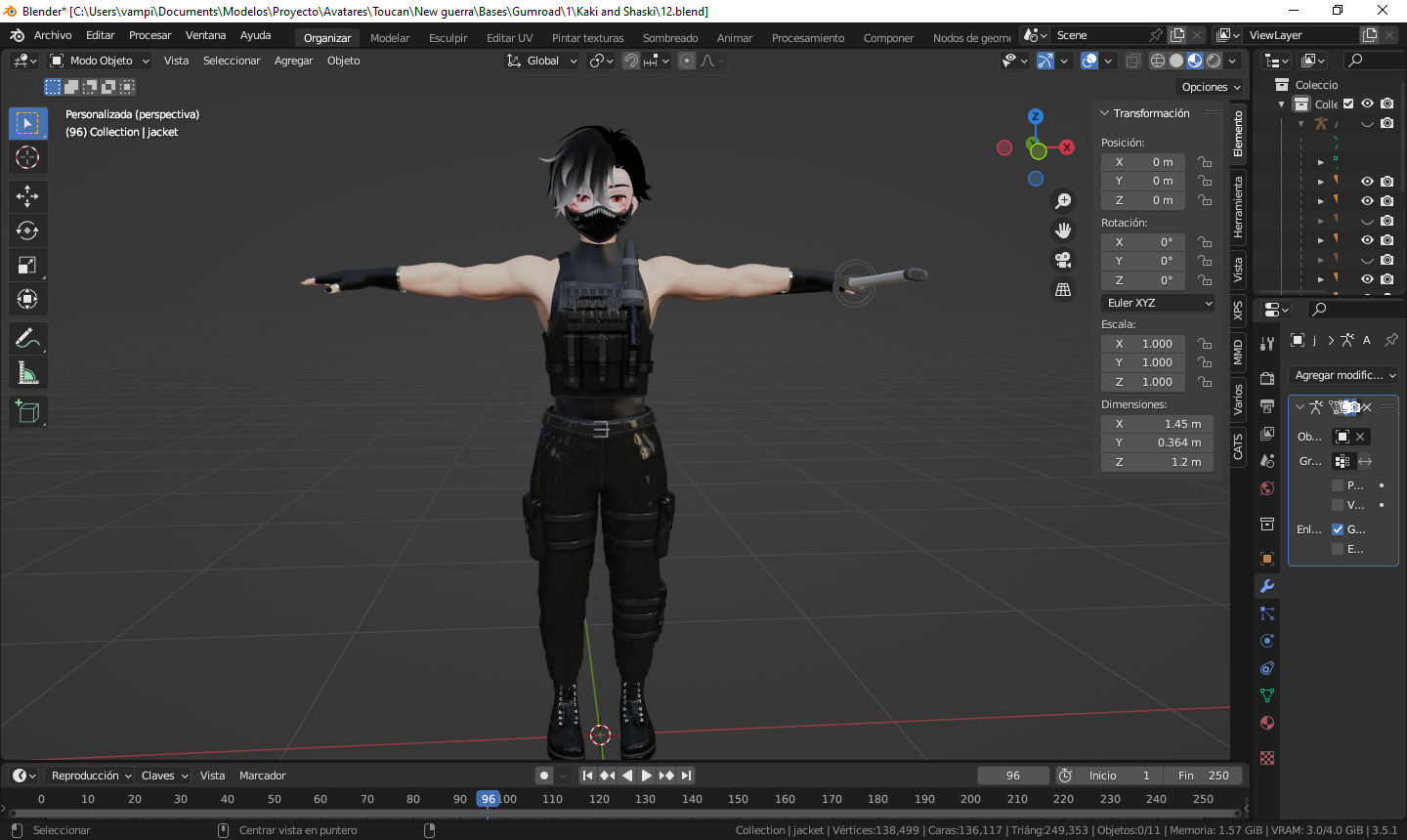
Task: Open the Opciones button in viewport
Action: [x=1212, y=87]
